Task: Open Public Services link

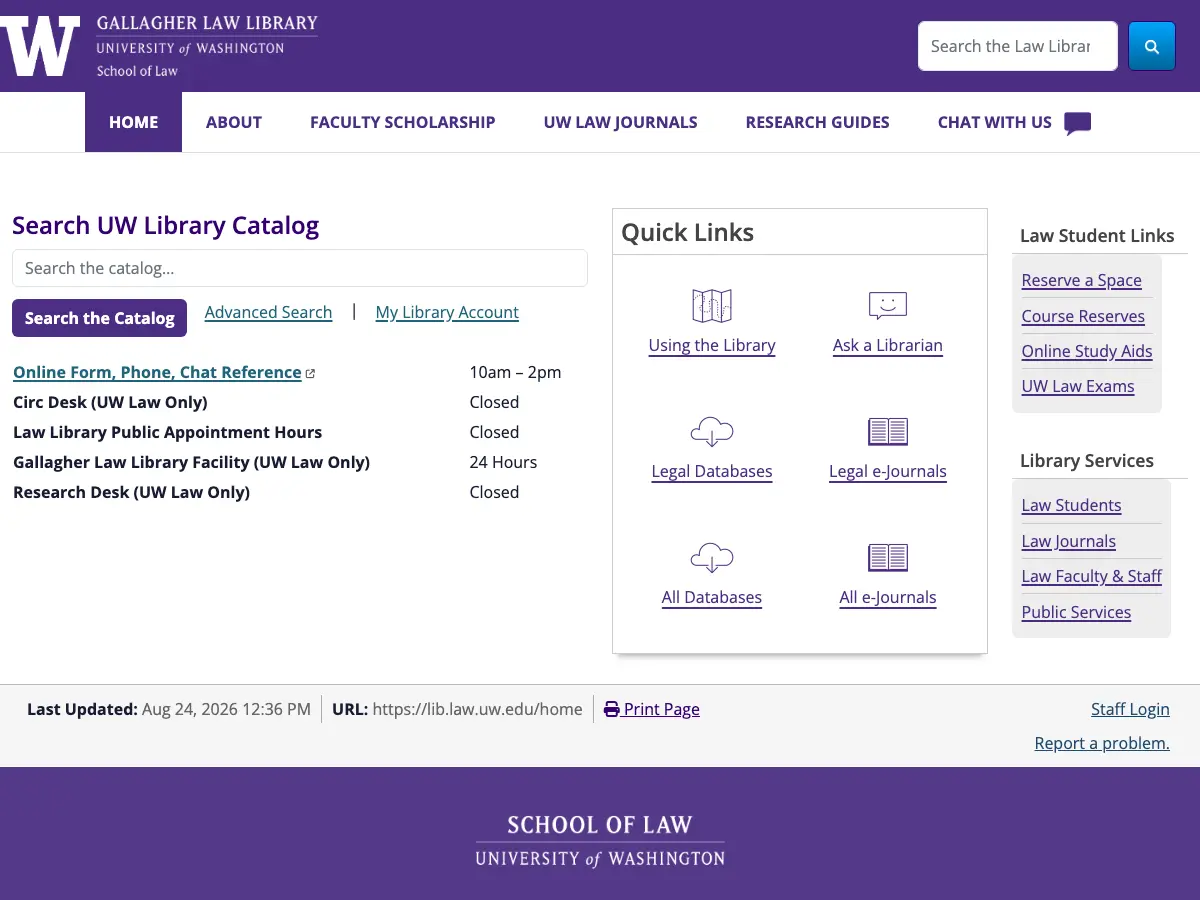Action: 1076,612
